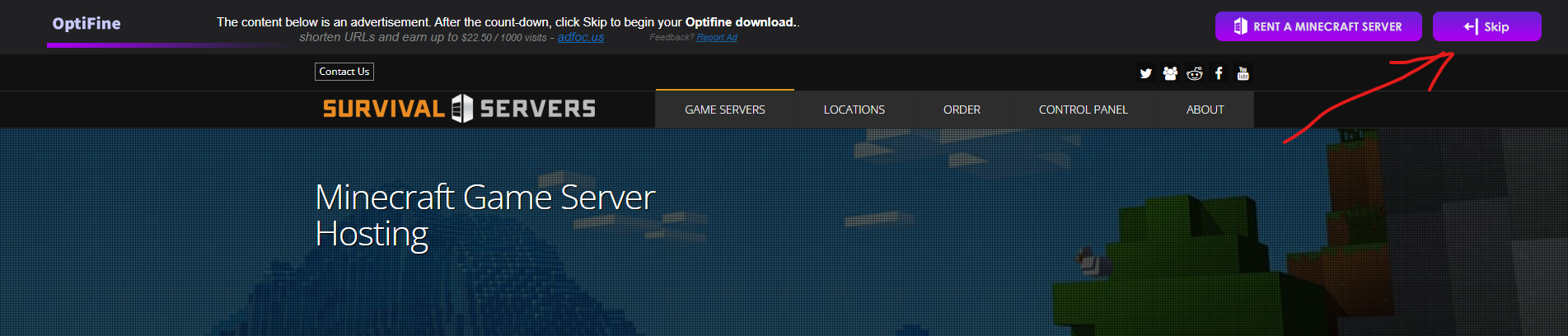Open the About menu item
The height and width of the screenshot is (336, 1568).
(1205, 110)
